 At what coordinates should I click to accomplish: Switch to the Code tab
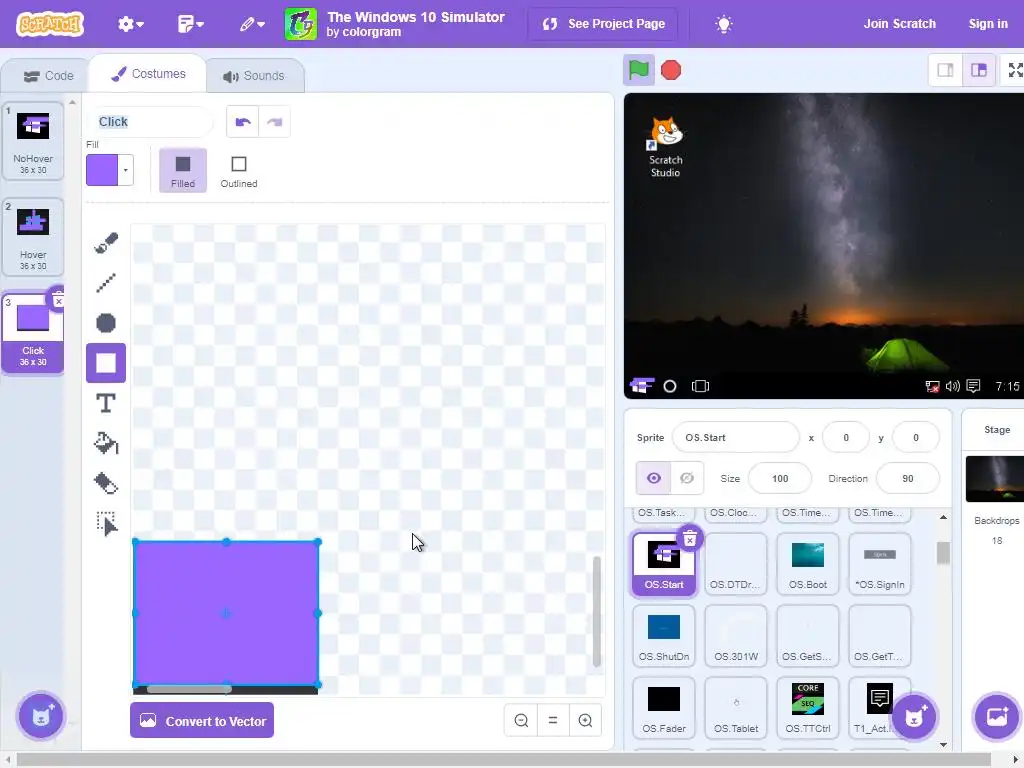[48, 76]
